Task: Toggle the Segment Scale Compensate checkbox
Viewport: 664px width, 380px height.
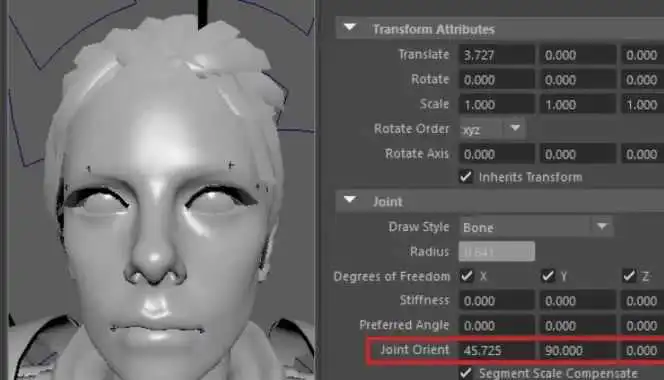Action: point(466,373)
